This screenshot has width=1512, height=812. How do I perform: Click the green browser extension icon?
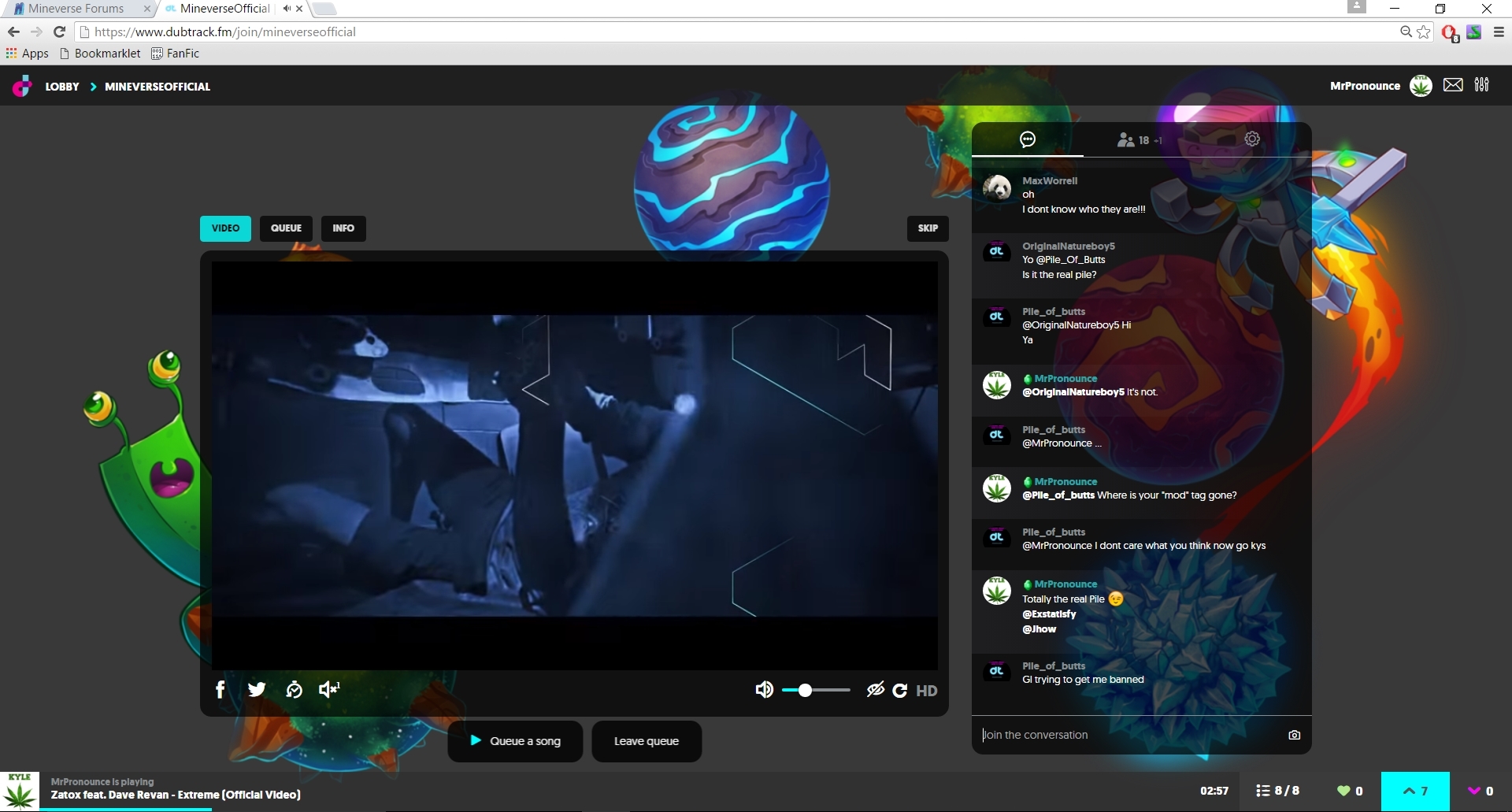click(x=1474, y=32)
